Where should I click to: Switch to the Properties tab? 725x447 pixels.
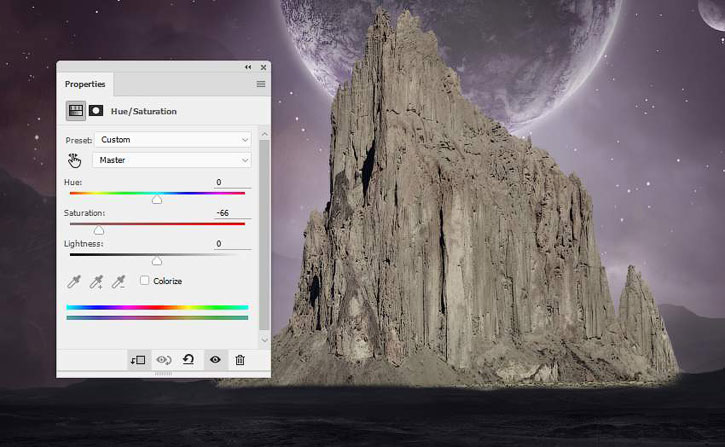click(x=85, y=84)
